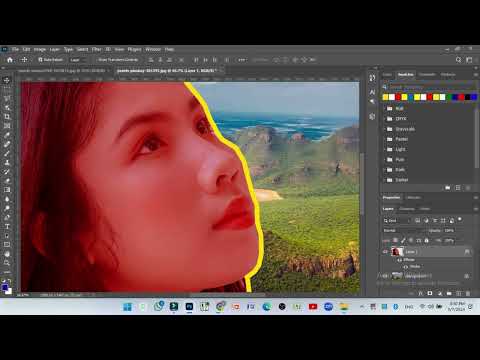Image resolution: width=480 pixels, height=360 pixels.
Task: Select the Eyedropper tool
Action: tap(7, 135)
